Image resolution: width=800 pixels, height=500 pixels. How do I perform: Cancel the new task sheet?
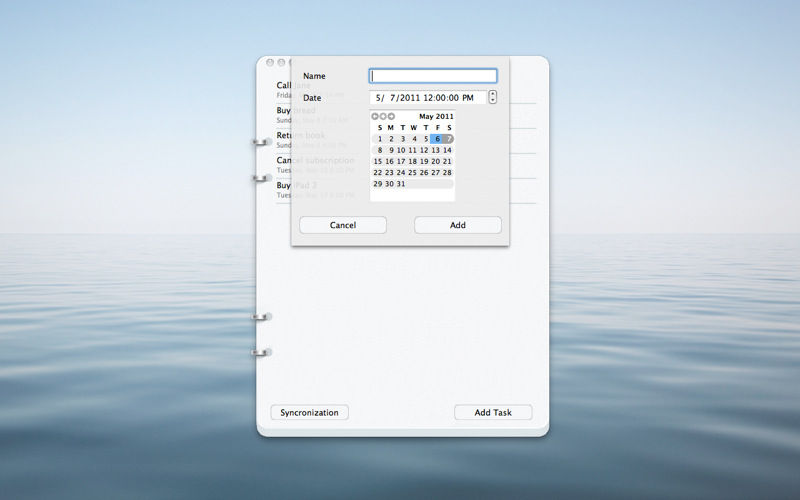343,225
